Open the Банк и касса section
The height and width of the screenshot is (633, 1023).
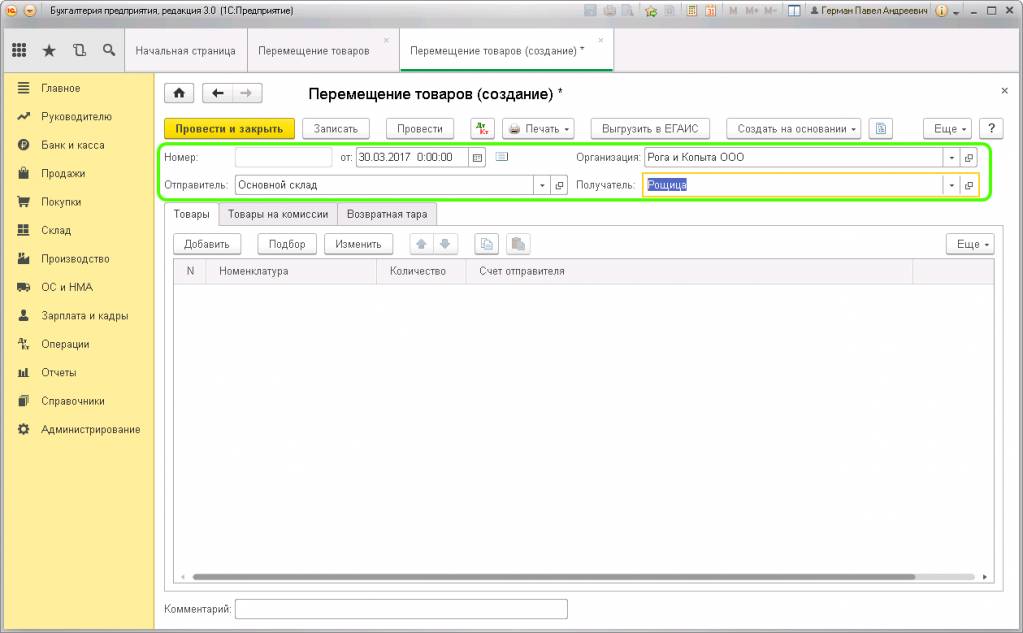72,145
